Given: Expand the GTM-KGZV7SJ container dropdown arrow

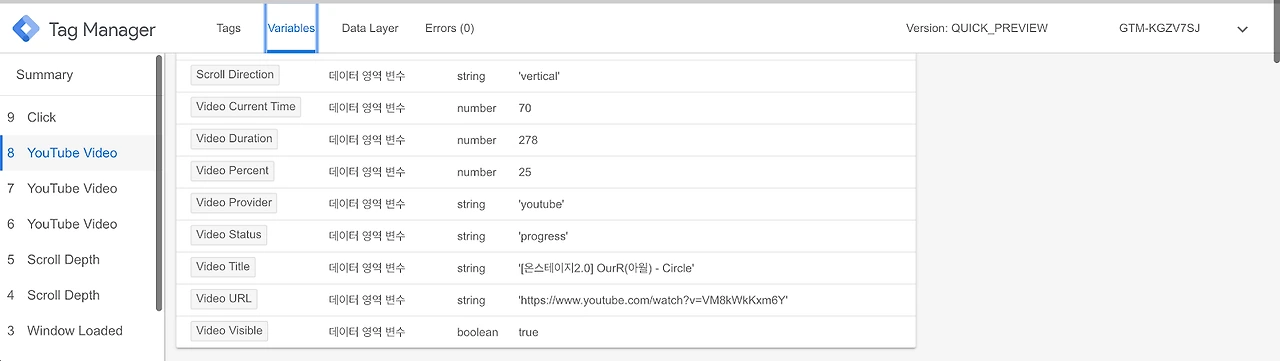Looking at the screenshot, I should pos(1243,29).
